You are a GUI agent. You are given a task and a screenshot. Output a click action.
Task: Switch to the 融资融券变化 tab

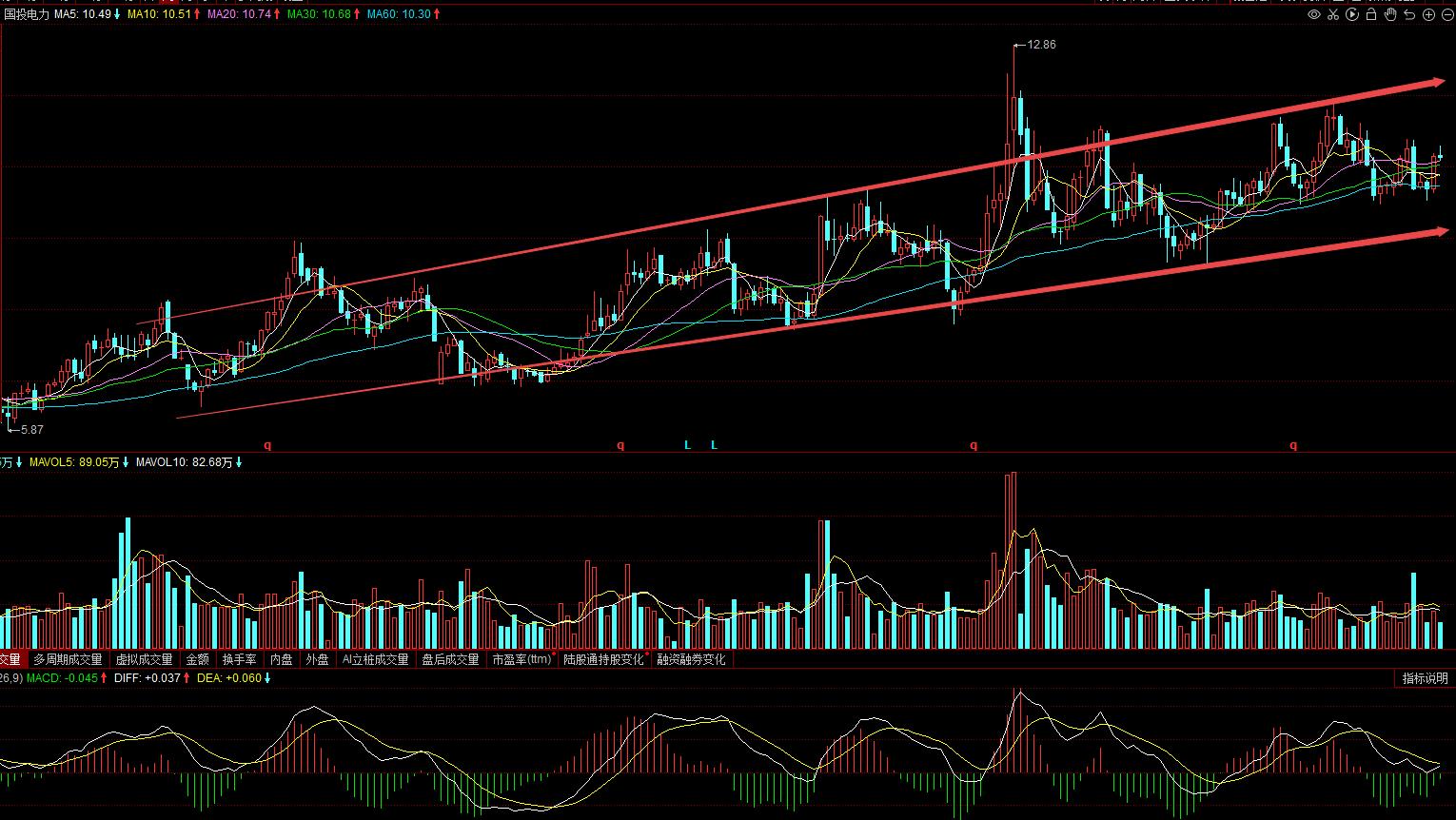(x=691, y=659)
